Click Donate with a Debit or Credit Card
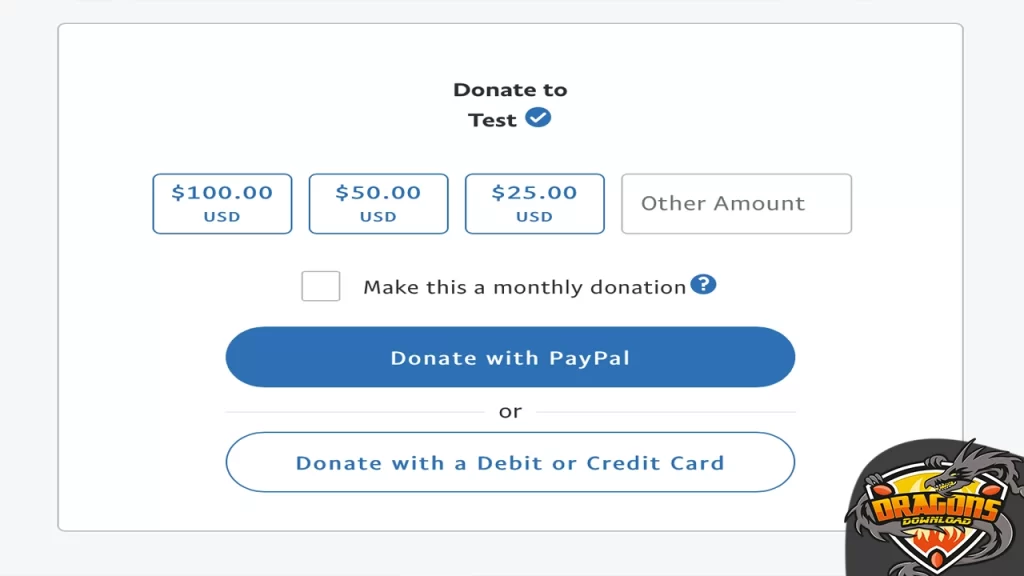 coord(510,462)
